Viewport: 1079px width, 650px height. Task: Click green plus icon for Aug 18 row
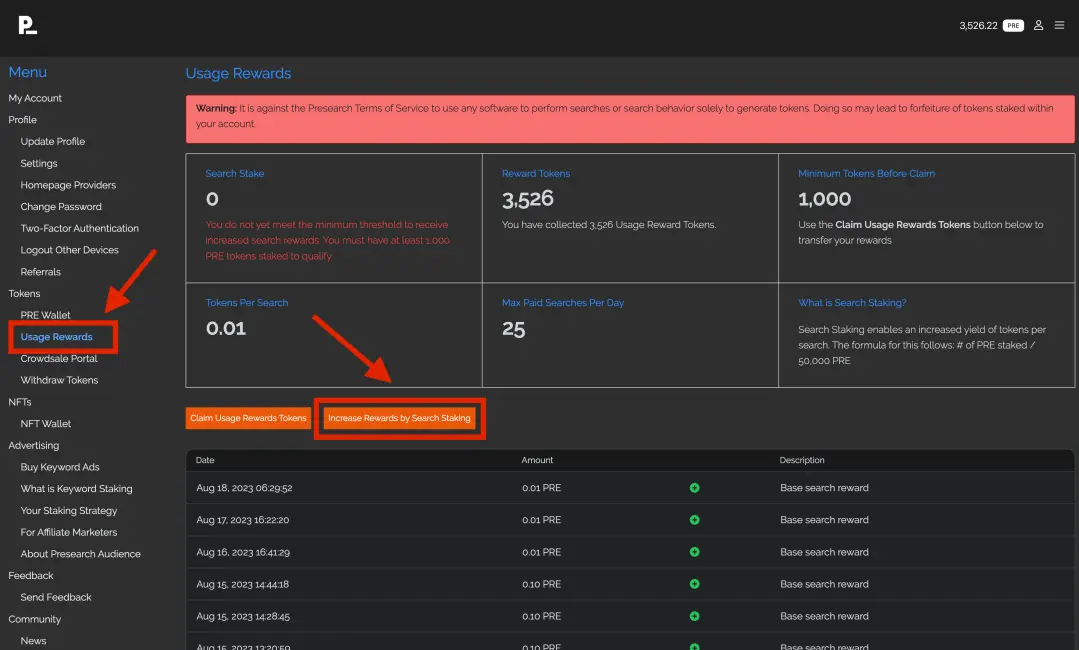[x=694, y=488]
